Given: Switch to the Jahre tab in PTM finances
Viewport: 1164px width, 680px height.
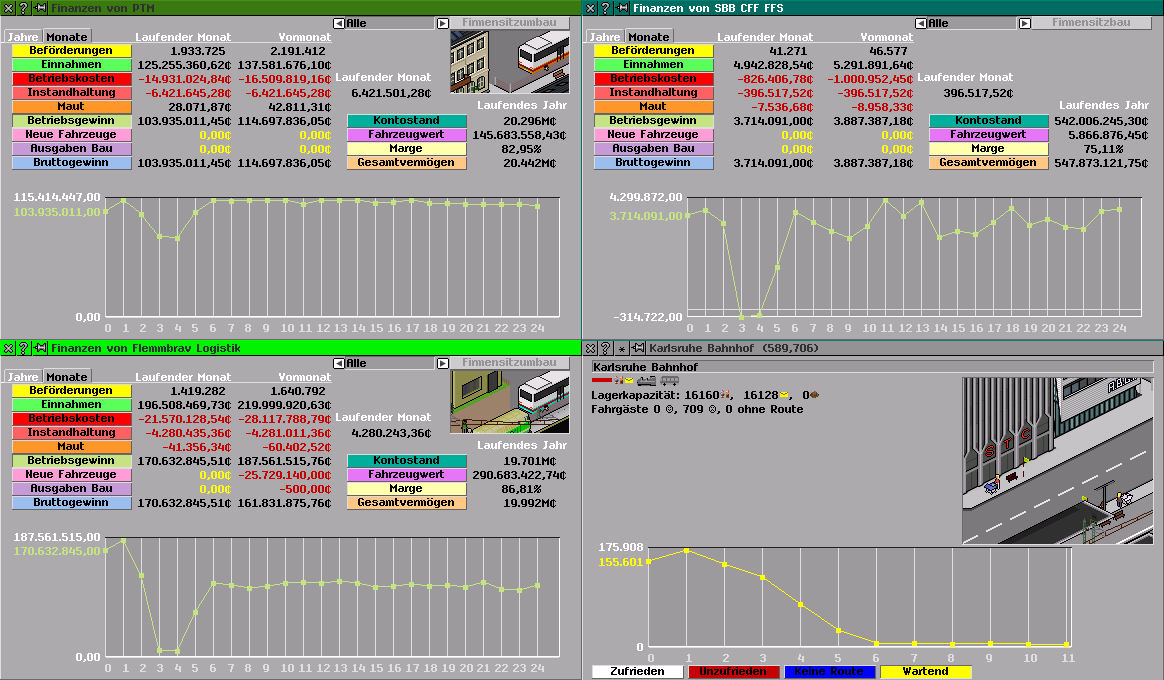Looking at the screenshot, I should coord(20,37).
